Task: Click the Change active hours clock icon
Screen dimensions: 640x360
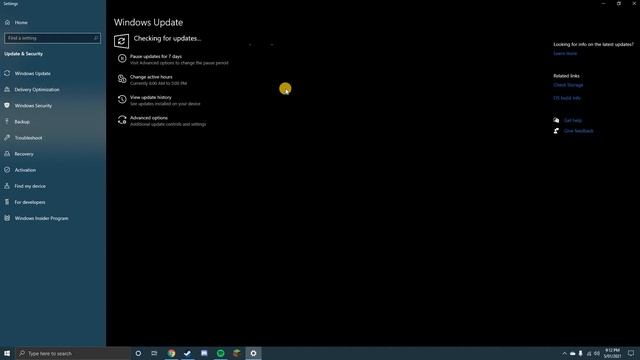Action: point(122,79)
